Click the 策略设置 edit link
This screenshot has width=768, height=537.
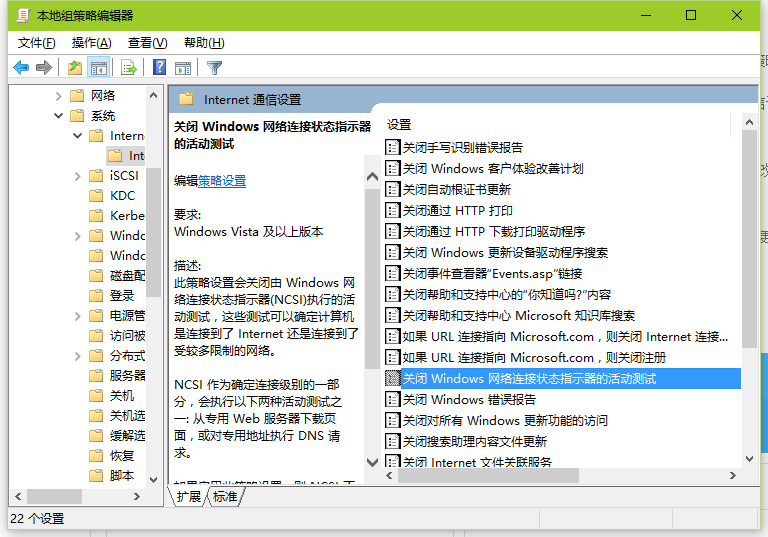coord(222,181)
